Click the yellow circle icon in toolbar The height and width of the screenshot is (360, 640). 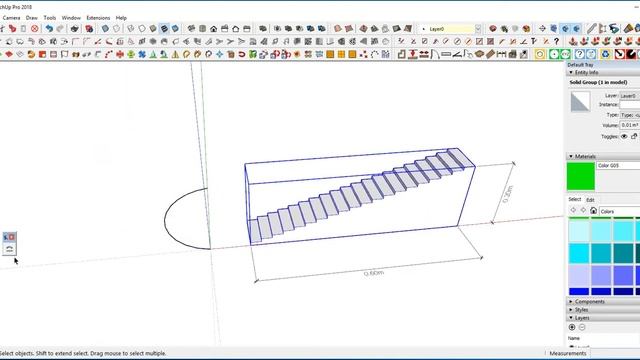point(540,54)
